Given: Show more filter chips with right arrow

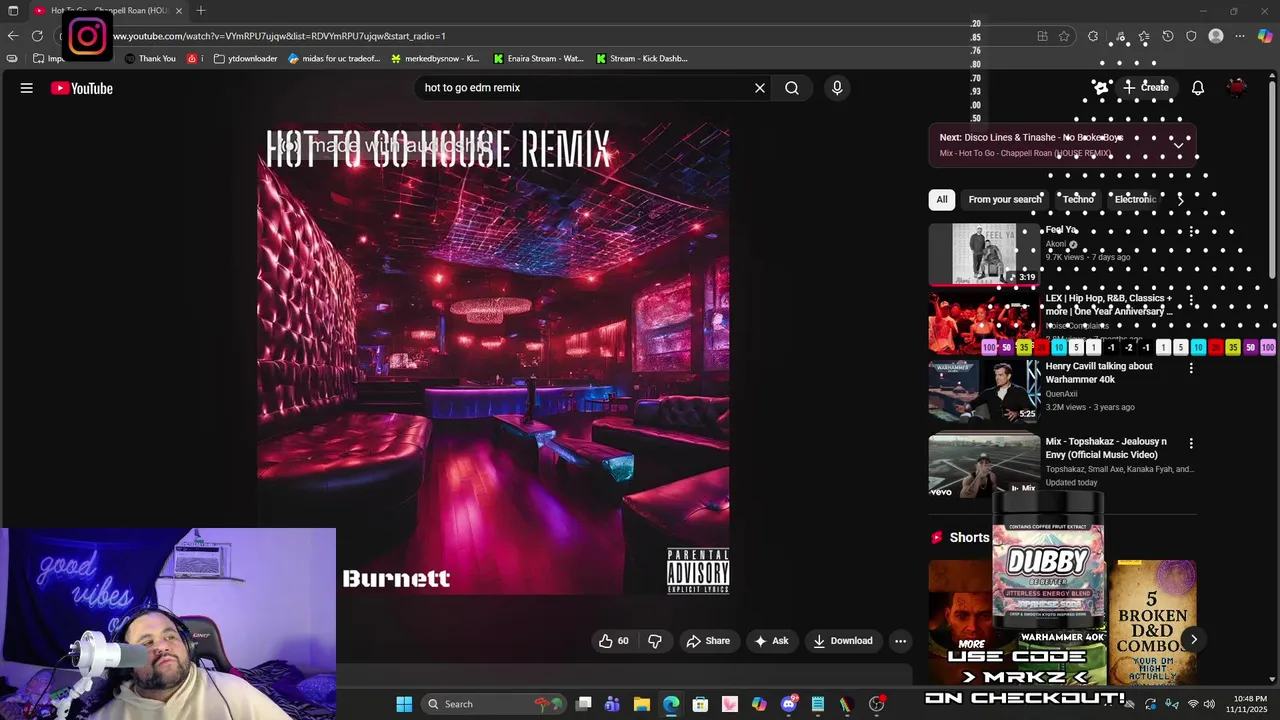Looking at the screenshot, I should tap(1180, 199).
